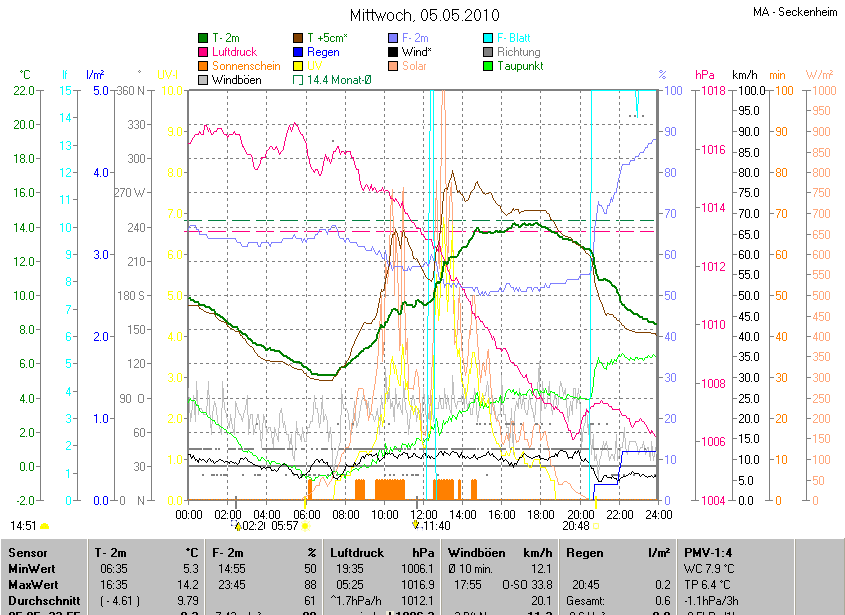845x615 pixels.
Task: Select the pink Luftdruck legend marker
Action: pos(204,52)
